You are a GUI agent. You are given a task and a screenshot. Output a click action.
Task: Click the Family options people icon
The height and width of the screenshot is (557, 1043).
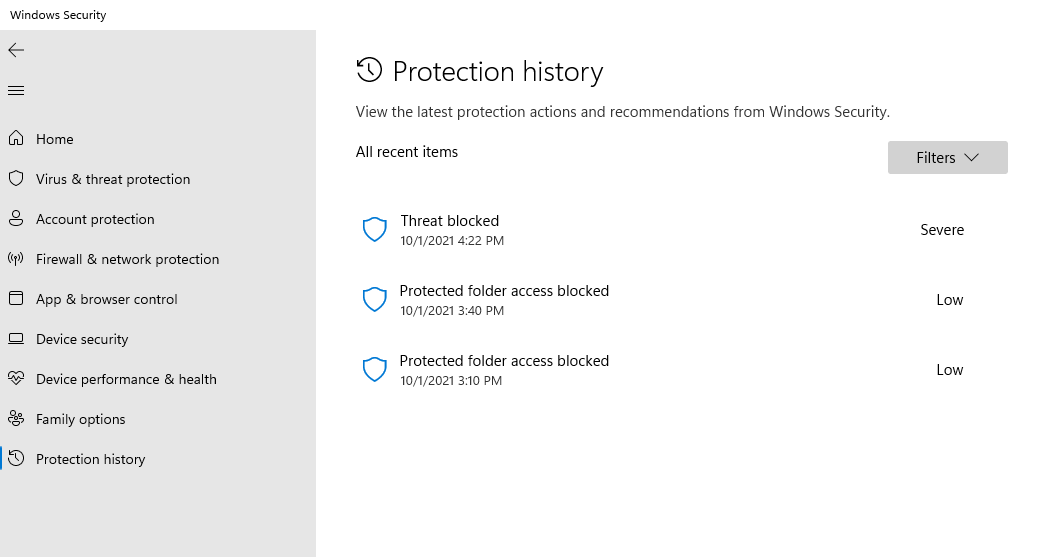coord(16,419)
